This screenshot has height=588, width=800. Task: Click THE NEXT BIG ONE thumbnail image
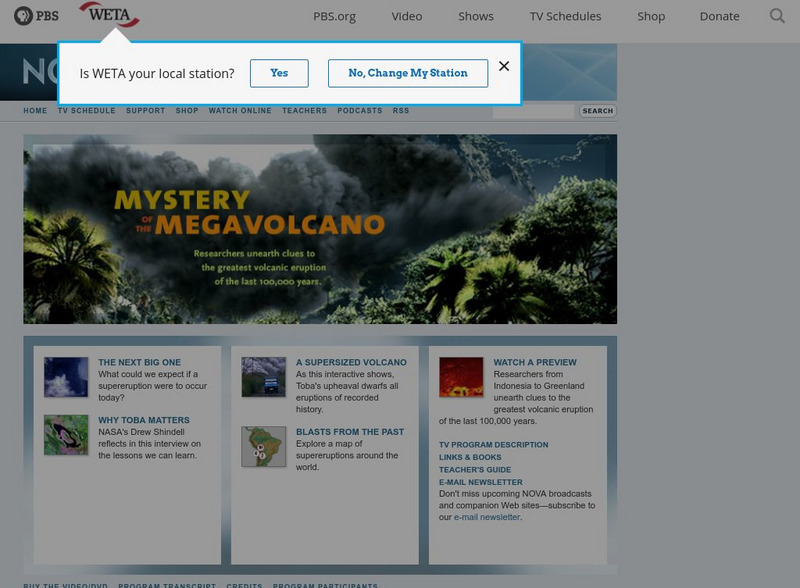[x=67, y=378]
